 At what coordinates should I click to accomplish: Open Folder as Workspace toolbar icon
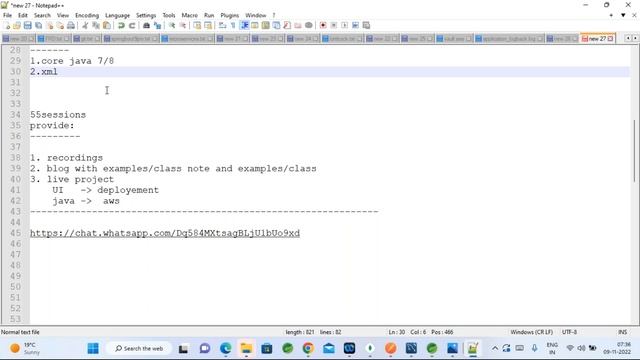point(298,26)
